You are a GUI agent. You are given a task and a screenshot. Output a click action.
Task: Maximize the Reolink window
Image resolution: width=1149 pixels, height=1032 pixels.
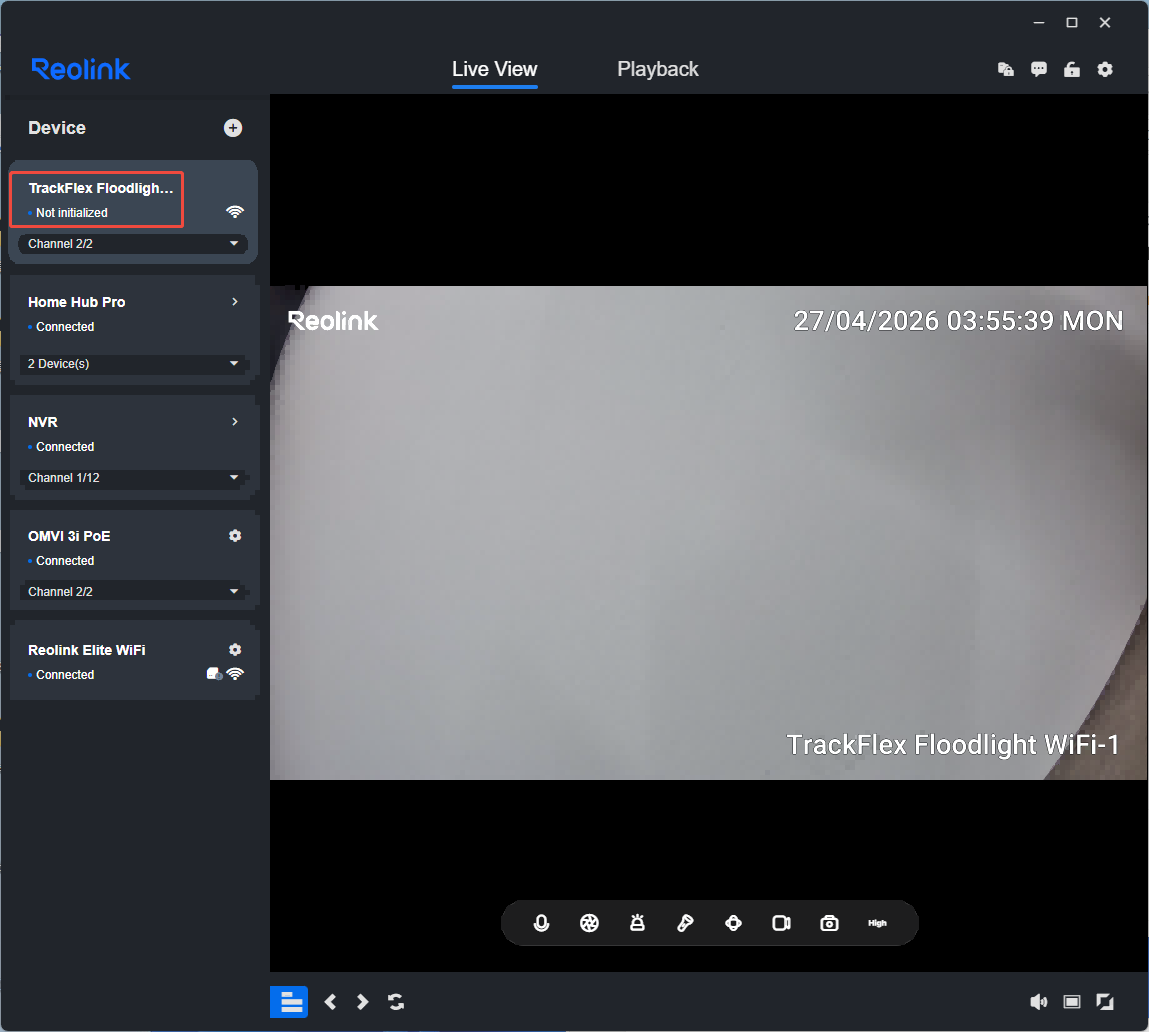[x=1072, y=23]
